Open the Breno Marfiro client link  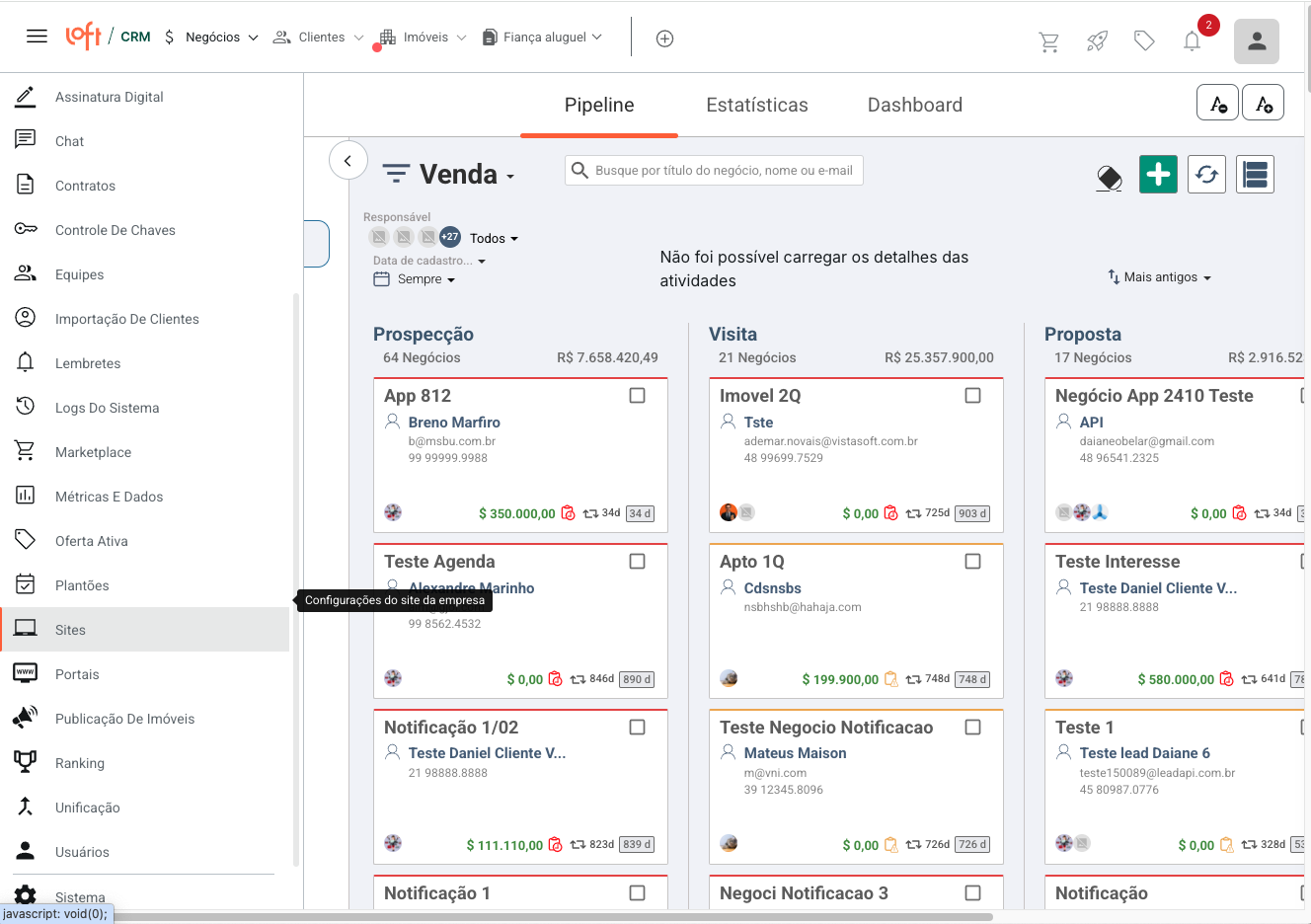pos(454,423)
